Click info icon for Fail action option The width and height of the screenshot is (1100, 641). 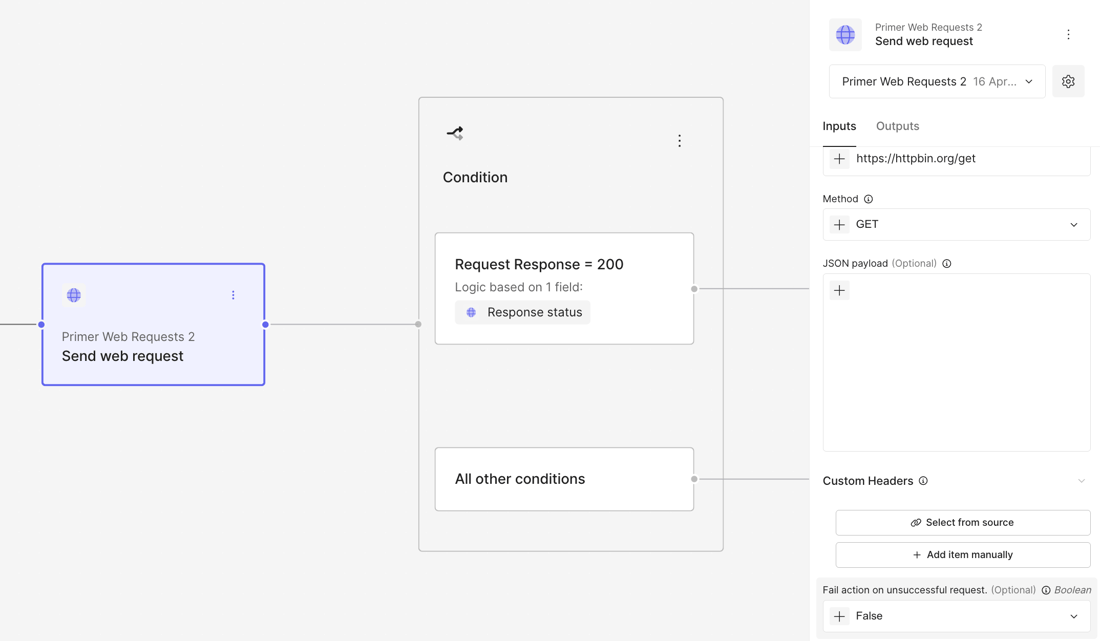[1046, 591]
